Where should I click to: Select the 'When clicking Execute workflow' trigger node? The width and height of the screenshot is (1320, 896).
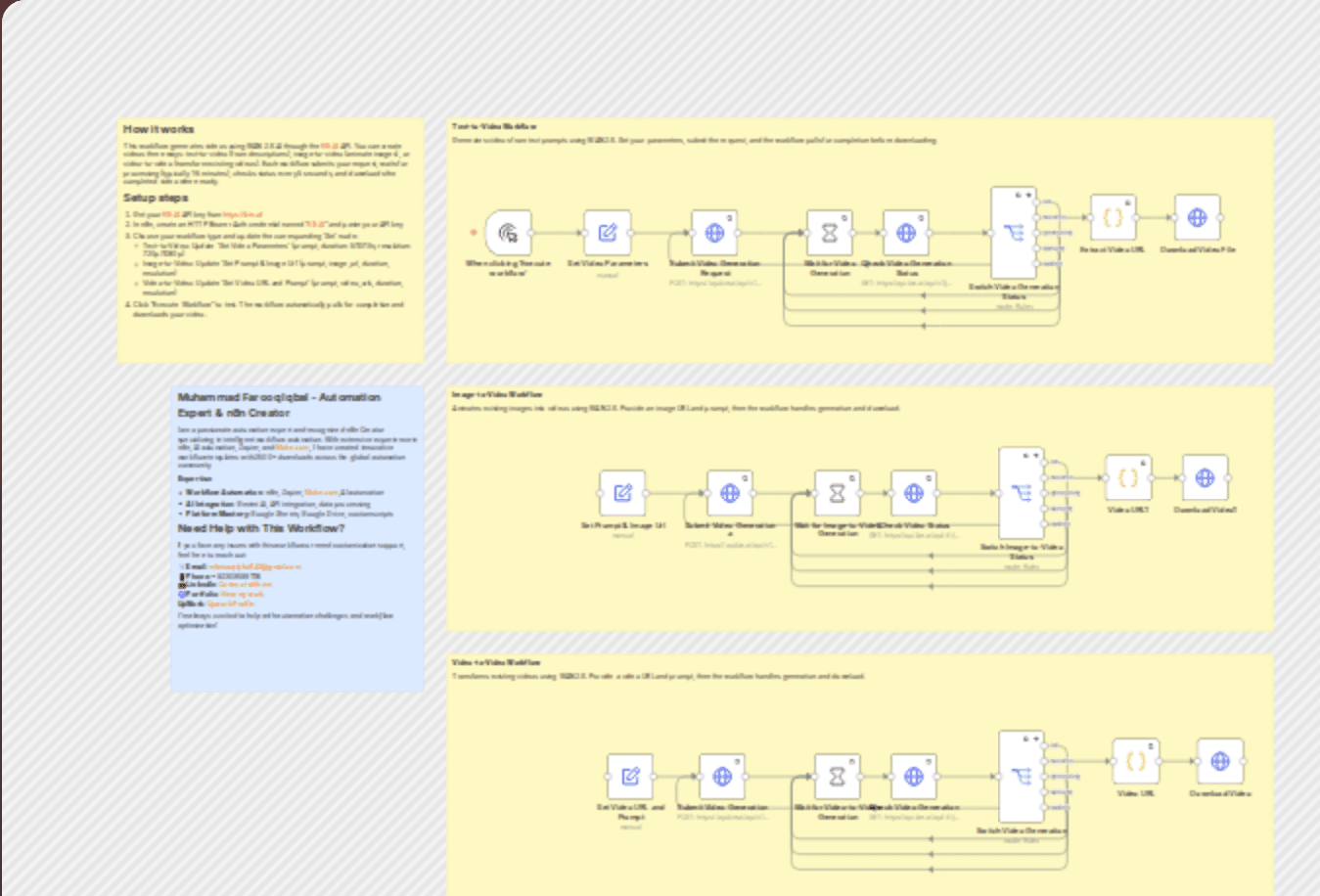pyautogui.click(x=508, y=233)
